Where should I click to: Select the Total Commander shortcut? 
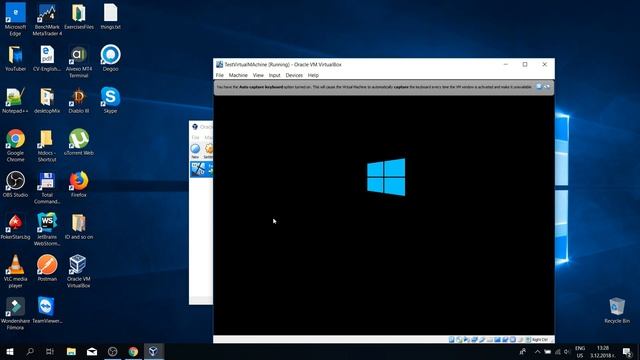click(x=47, y=188)
